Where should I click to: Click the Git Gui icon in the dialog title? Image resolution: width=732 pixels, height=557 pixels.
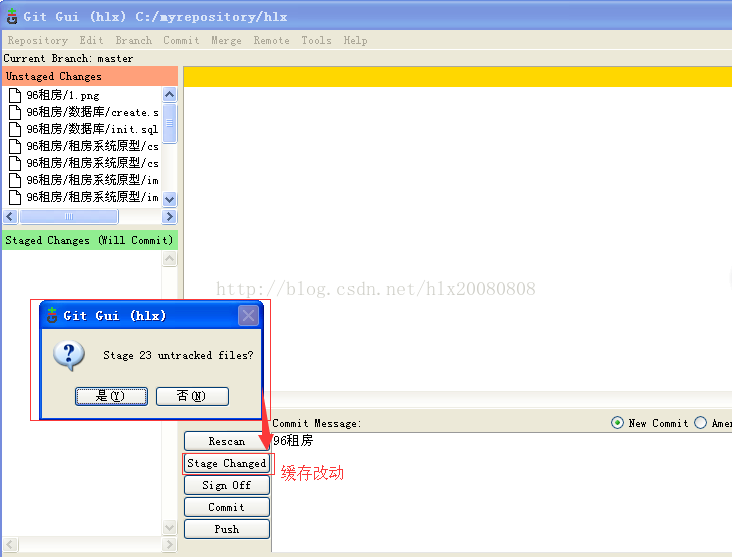click(52, 315)
